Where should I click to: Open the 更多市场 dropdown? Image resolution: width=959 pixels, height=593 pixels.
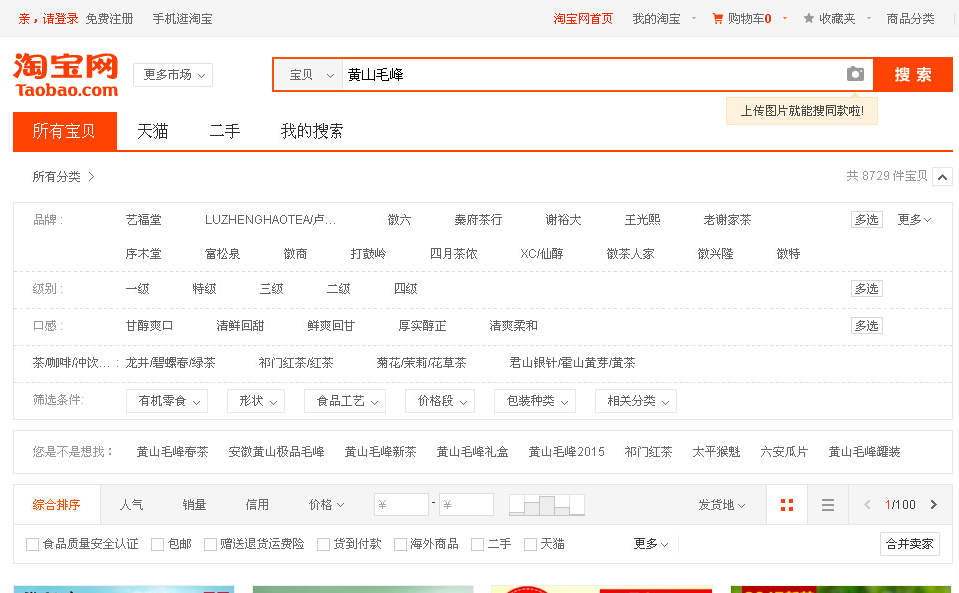[x=173, y=75]
